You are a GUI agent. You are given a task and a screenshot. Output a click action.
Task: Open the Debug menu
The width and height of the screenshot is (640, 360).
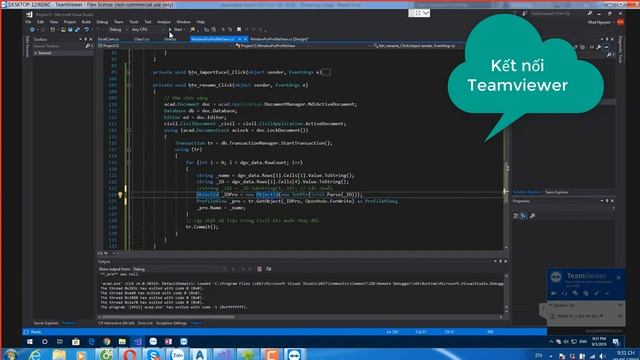click(x=102, y=22)
